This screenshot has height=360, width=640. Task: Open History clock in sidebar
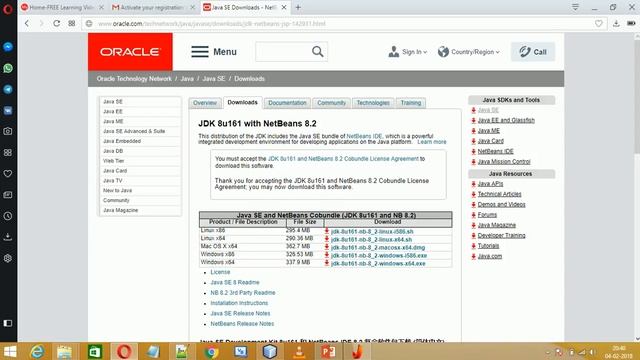(x=8, y=216)
